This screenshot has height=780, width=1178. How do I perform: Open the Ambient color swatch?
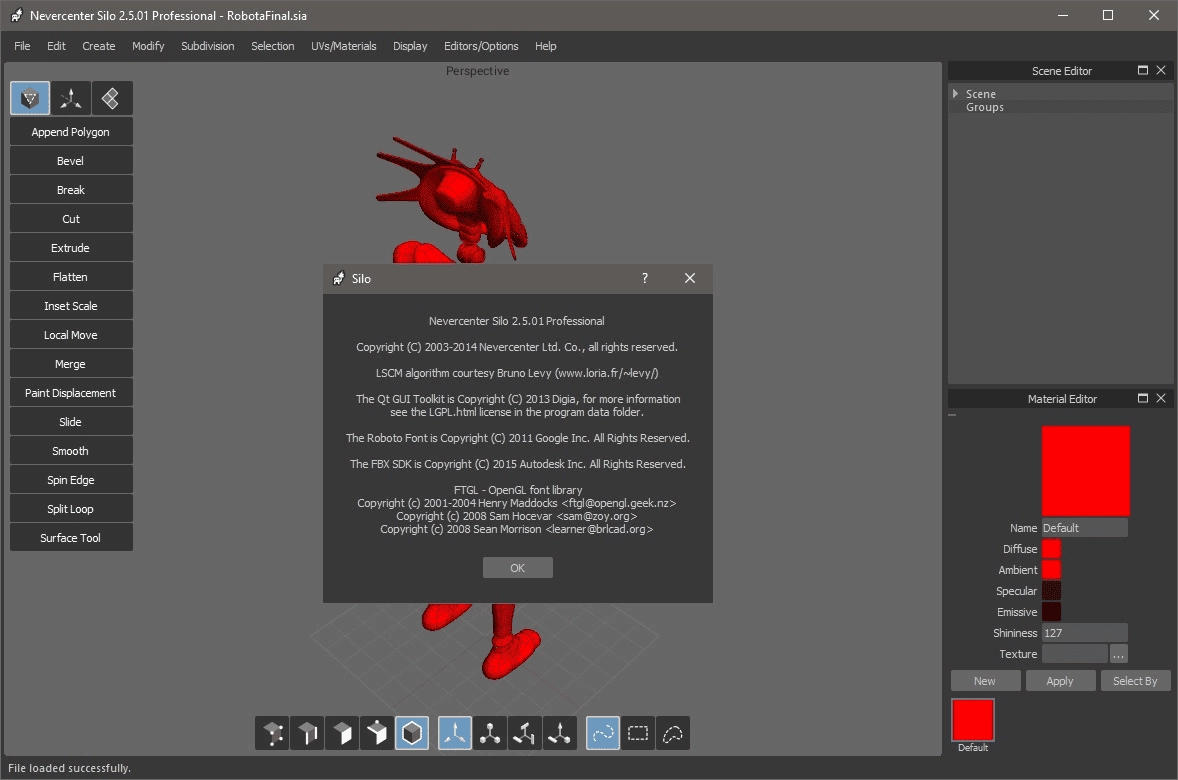coord(1051,570)
